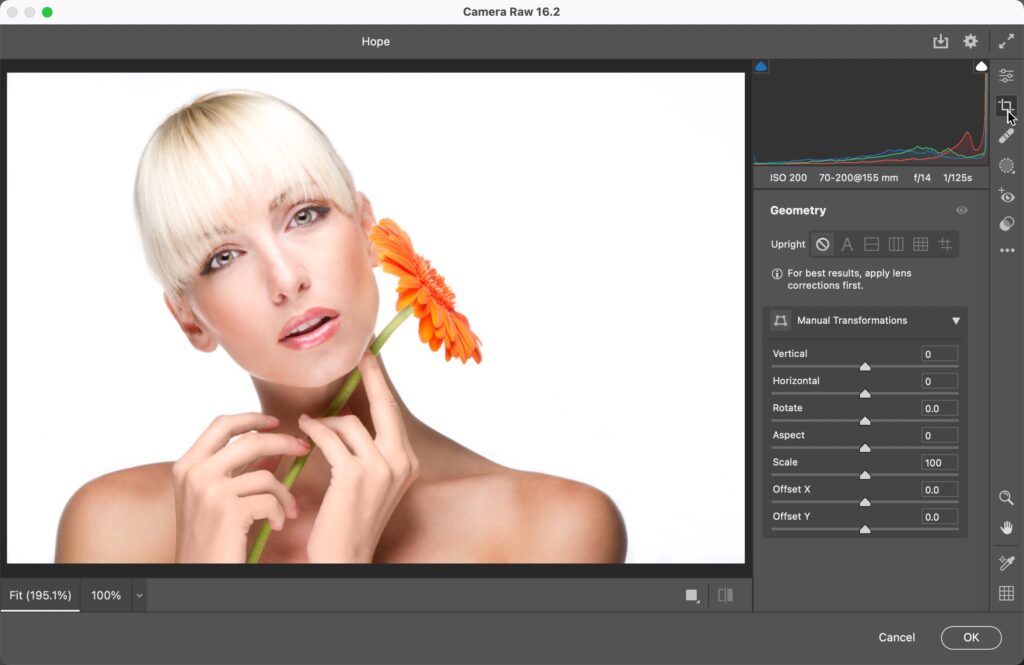Select Guided Upright tool
Viewport: 1024px width, 665px height.
[945, 244]
